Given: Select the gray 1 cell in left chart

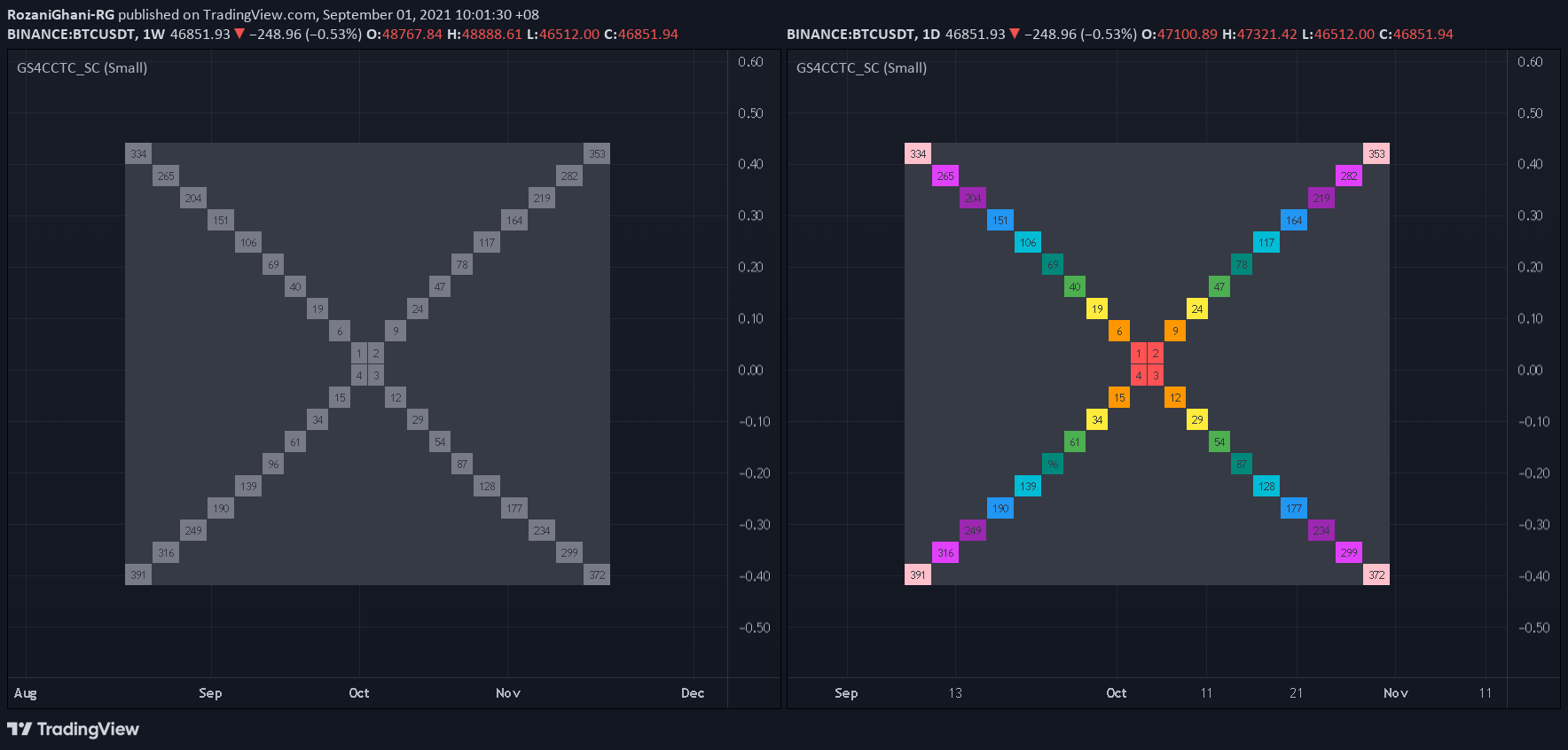Looking at the screenshot, I should pyautogui.click(x=359, y=353).
